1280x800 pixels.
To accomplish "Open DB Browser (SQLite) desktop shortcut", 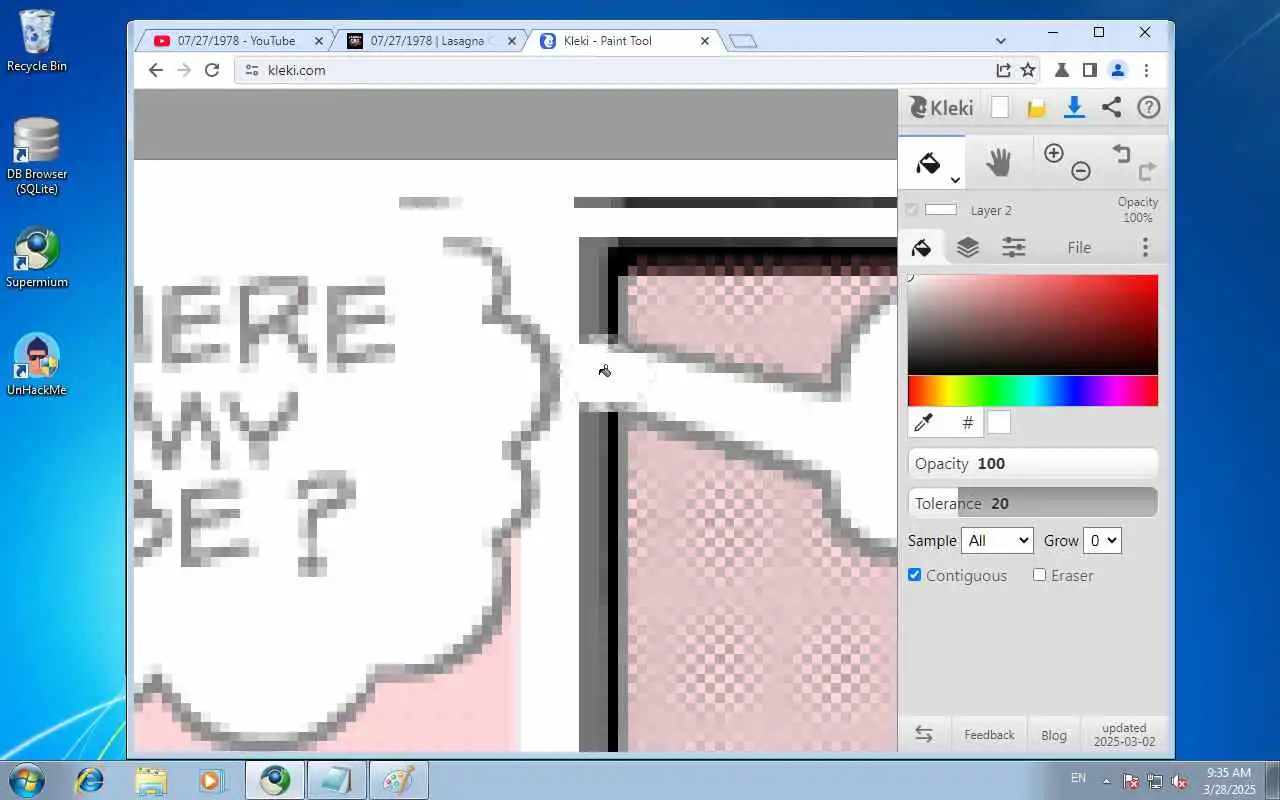I will [x=37, y=156].
